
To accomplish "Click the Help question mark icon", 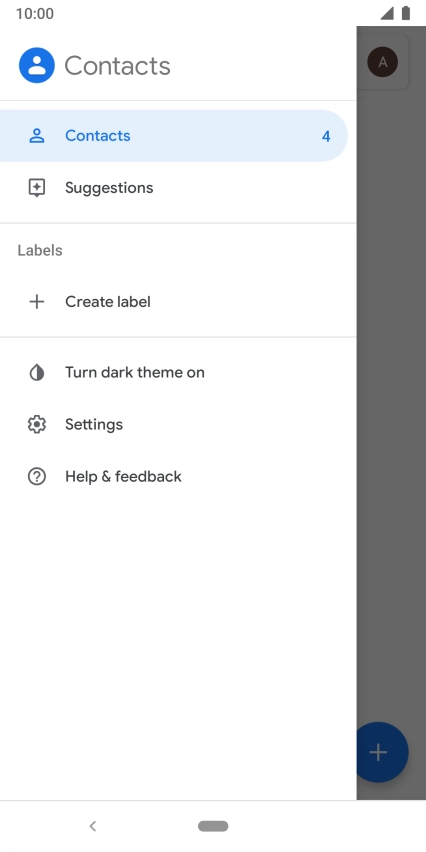I will [x=36, y=477].
